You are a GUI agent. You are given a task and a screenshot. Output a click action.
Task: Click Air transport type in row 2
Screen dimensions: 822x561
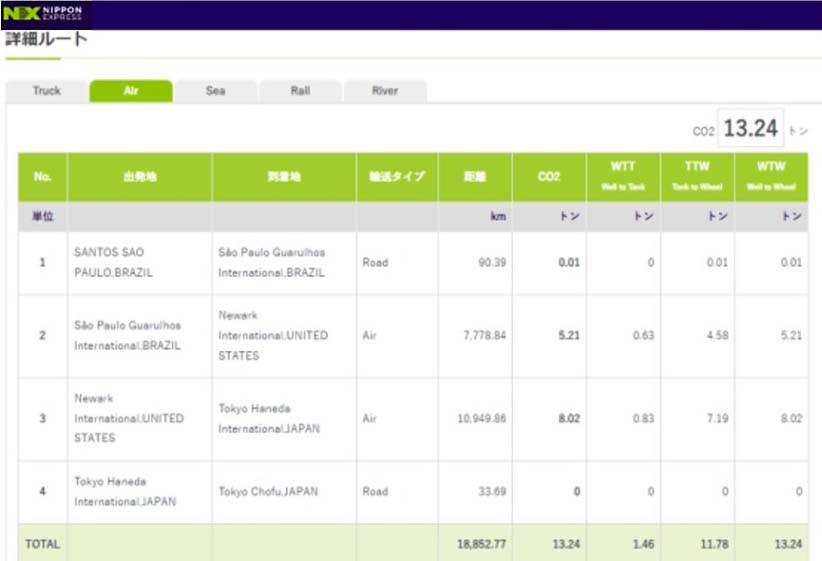370,336
